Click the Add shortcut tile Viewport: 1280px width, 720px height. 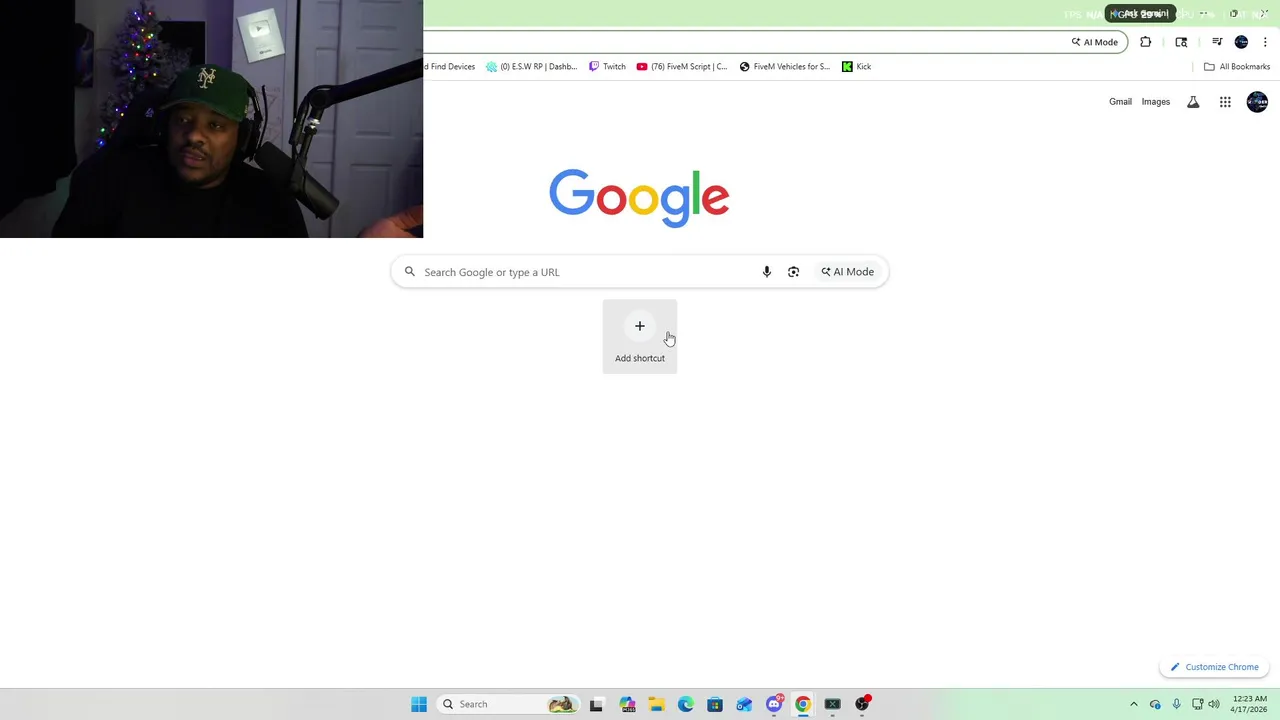(640, 337)
